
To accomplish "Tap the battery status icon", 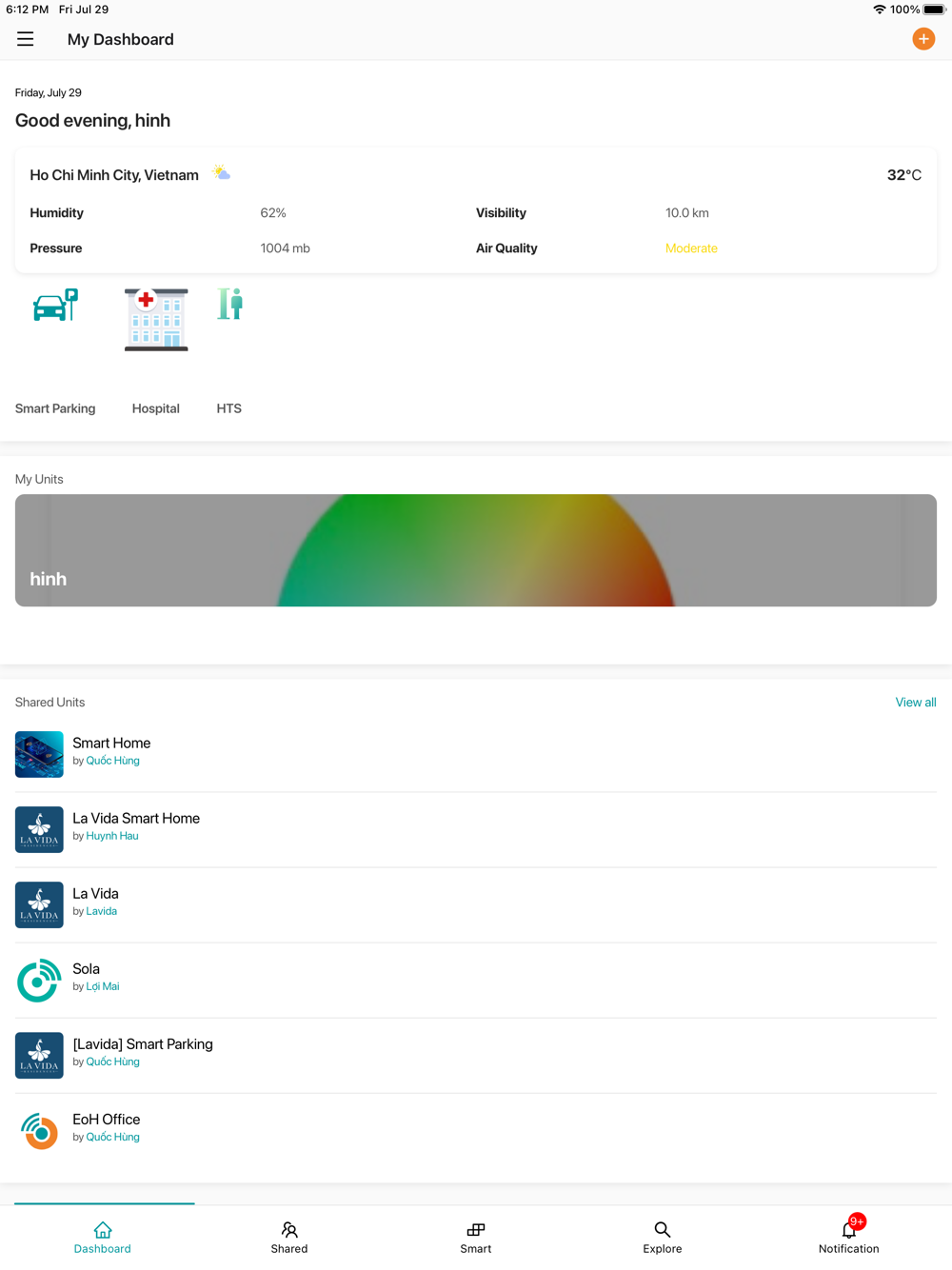I will 935,10.
